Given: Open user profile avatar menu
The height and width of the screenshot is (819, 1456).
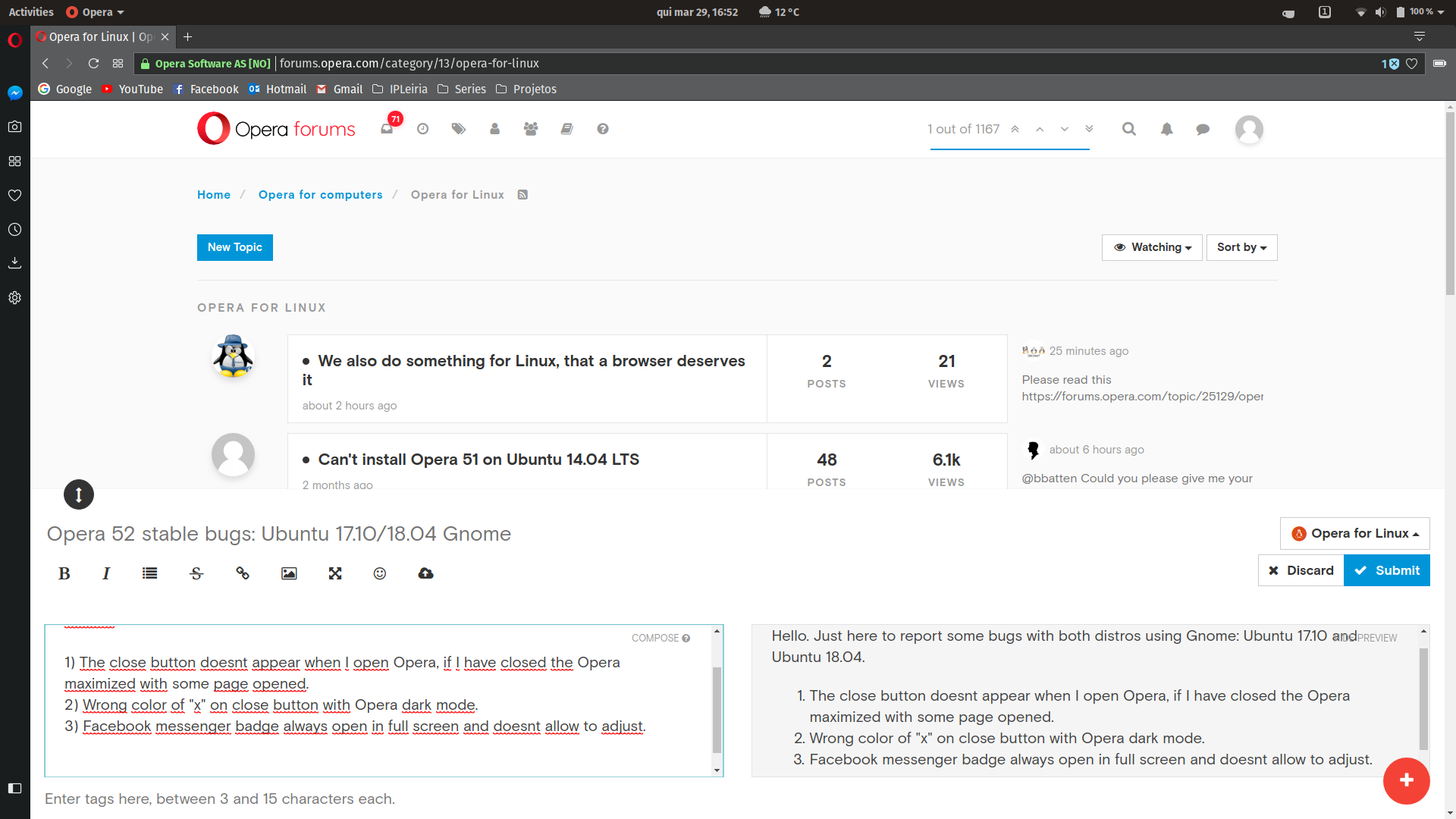Looking at the screenshot, I should [x=1249, y=129].
